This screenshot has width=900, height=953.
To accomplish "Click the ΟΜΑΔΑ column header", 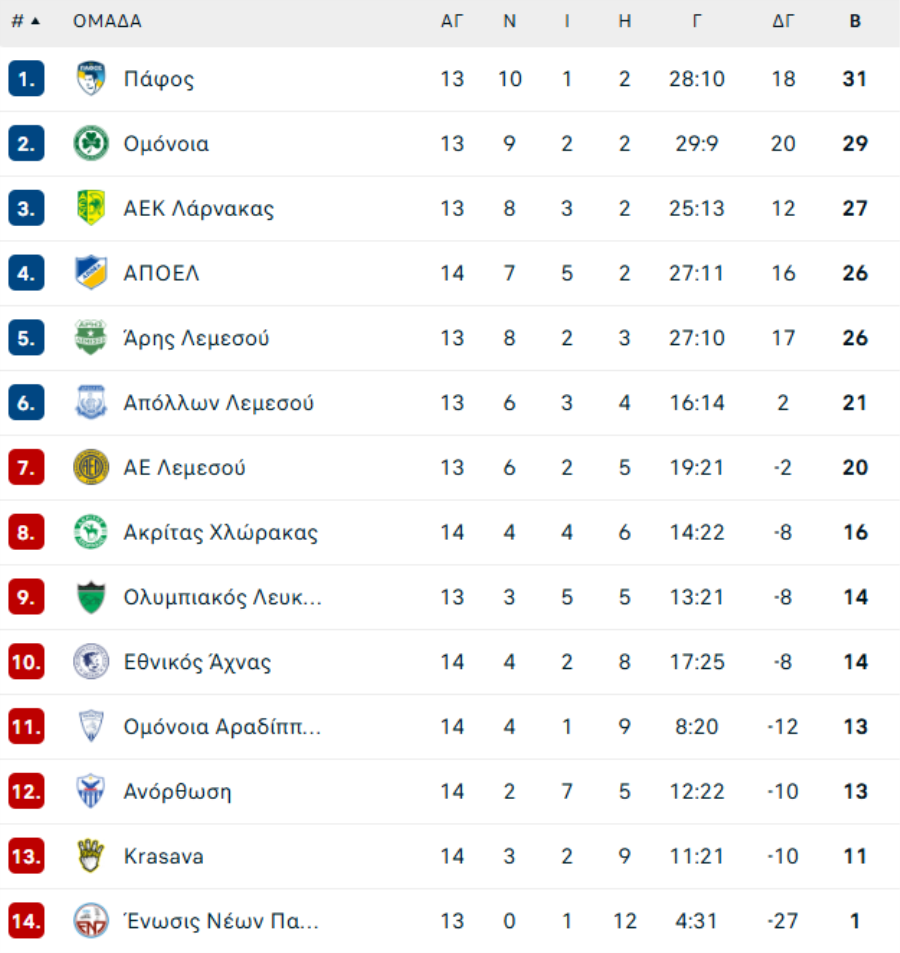I will tap(107, 21).
